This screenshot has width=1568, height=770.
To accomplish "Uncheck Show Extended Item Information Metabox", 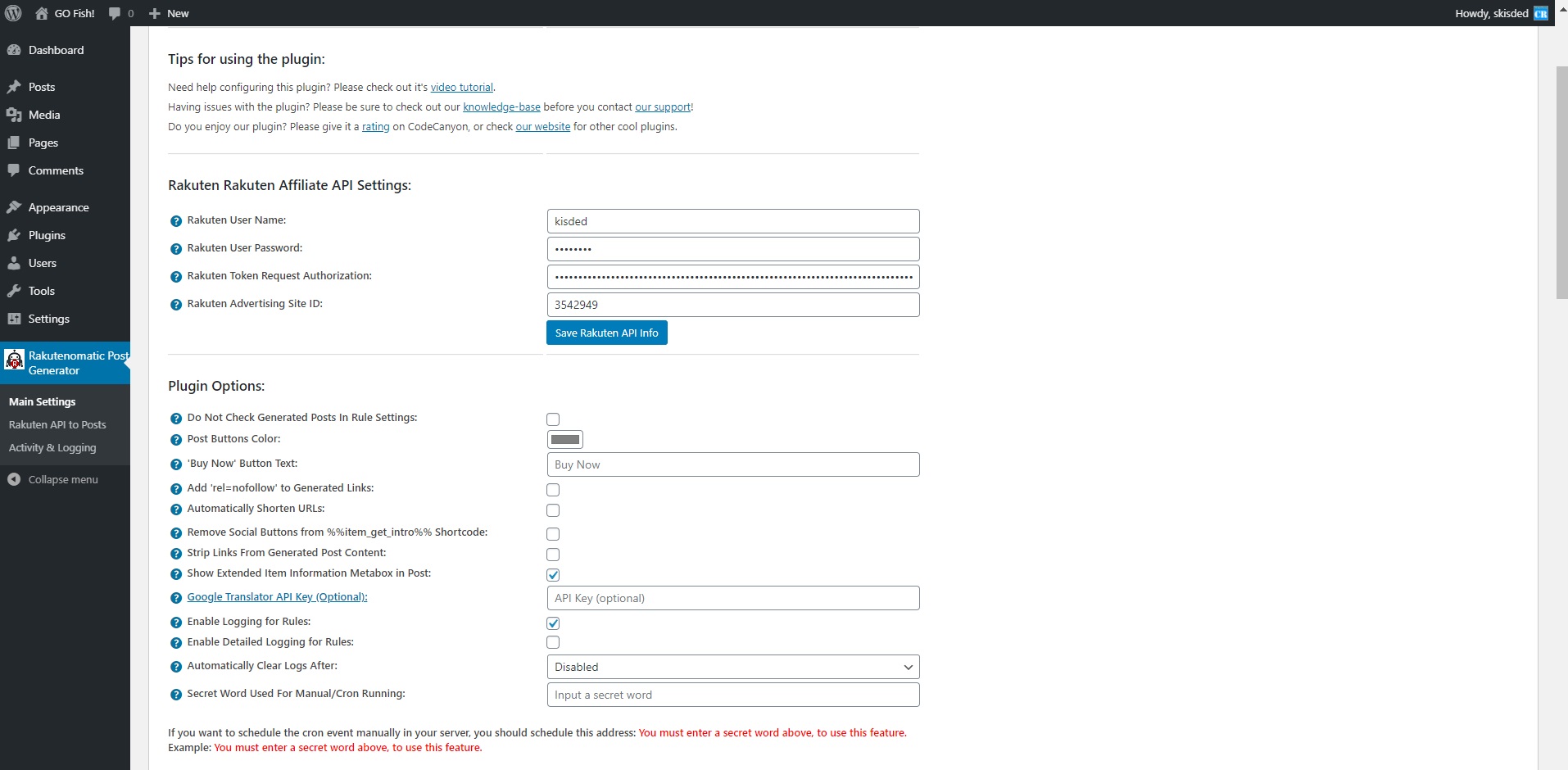I will point(553,575).
